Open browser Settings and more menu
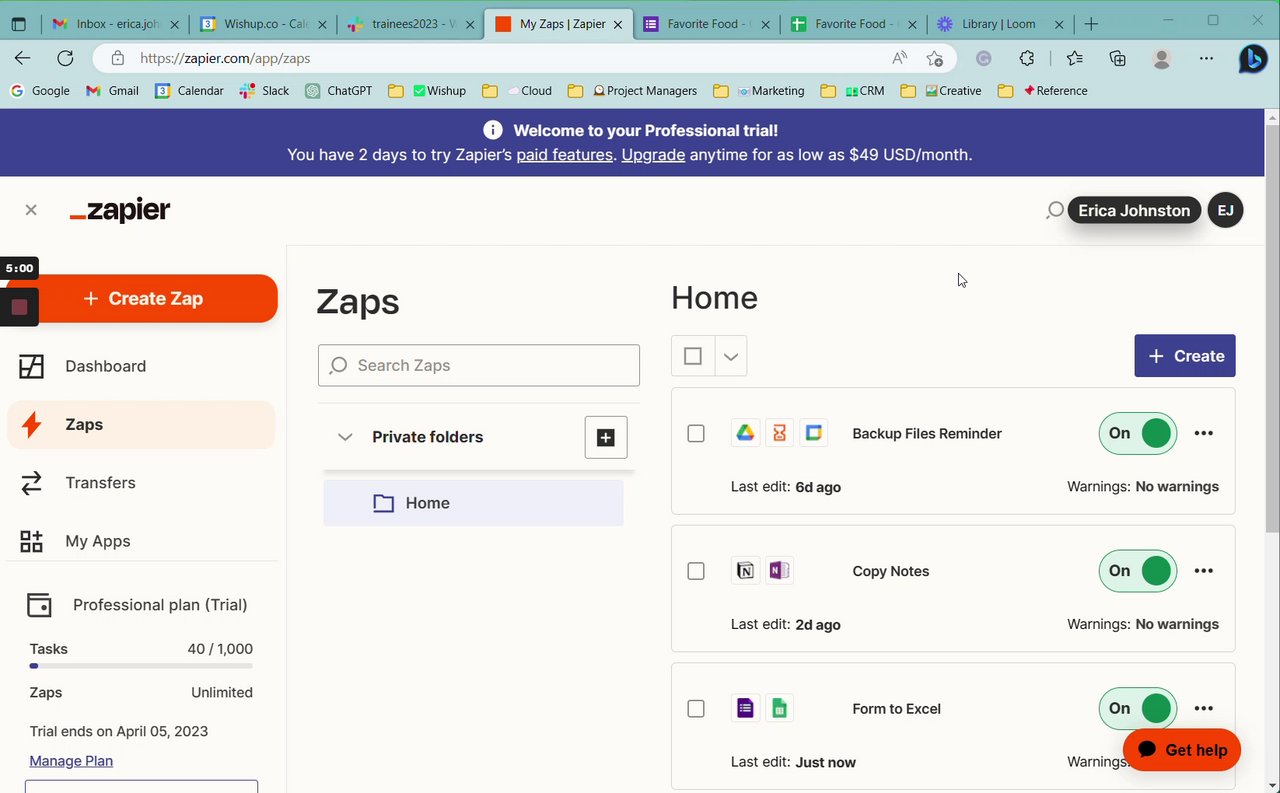Viewport: 1280px width, 793px height. coord(1207,58)
